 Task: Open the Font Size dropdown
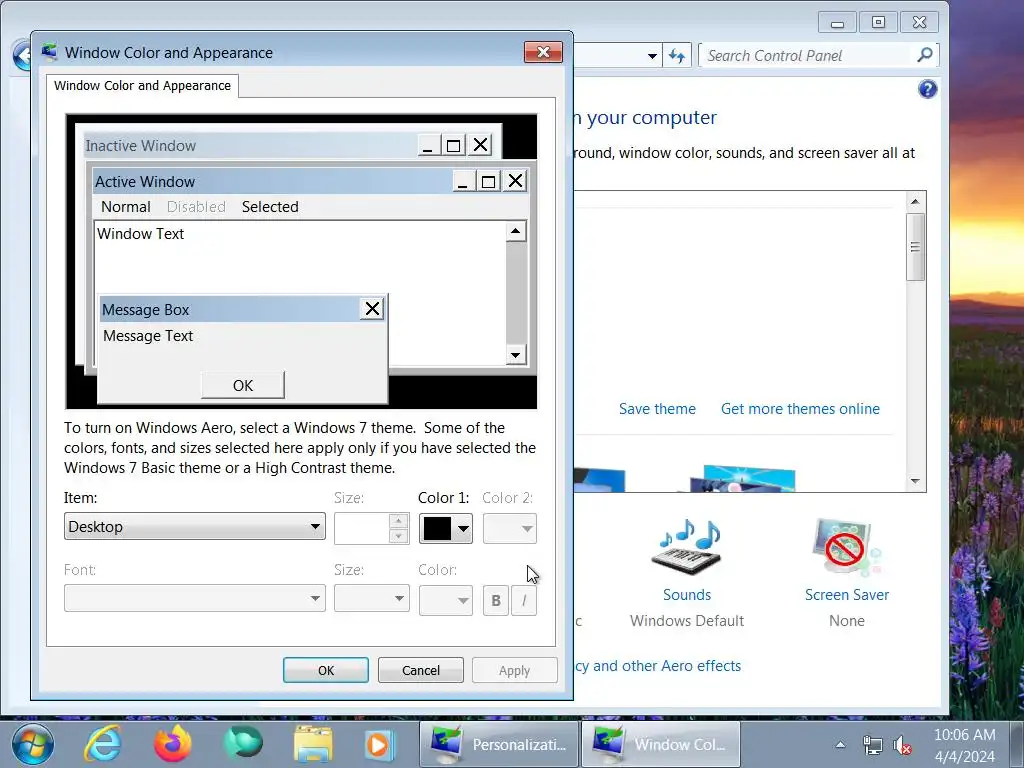click(x=372, y=598)
